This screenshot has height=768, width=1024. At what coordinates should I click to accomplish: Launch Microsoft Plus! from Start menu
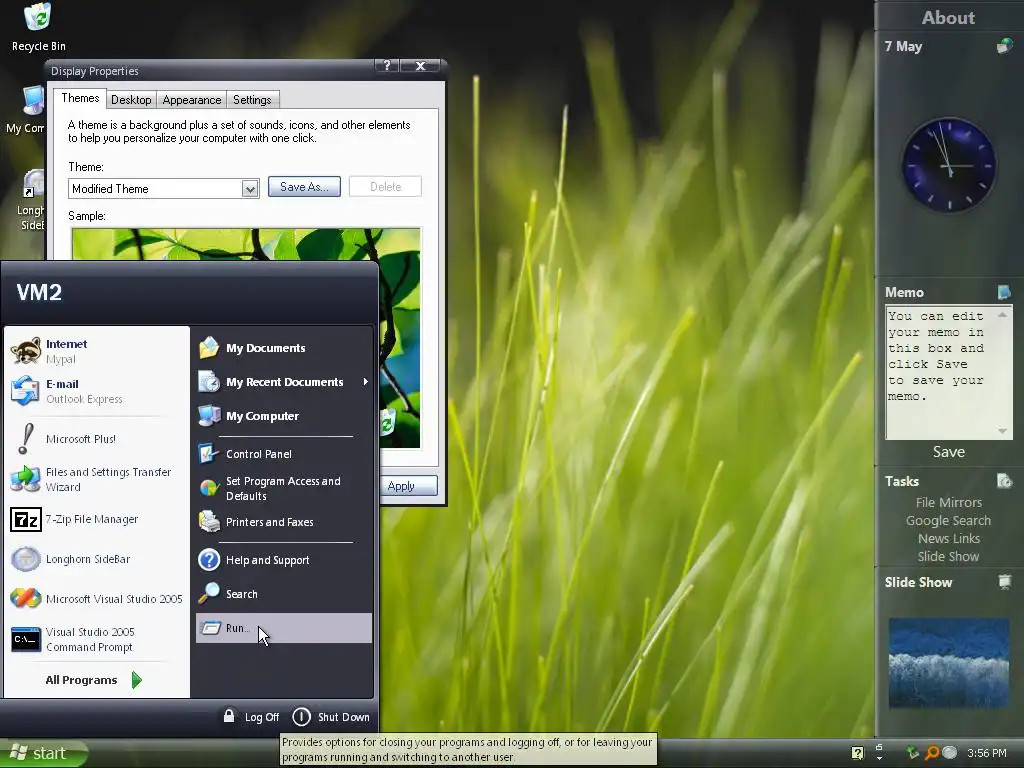(x=97, y=439)
